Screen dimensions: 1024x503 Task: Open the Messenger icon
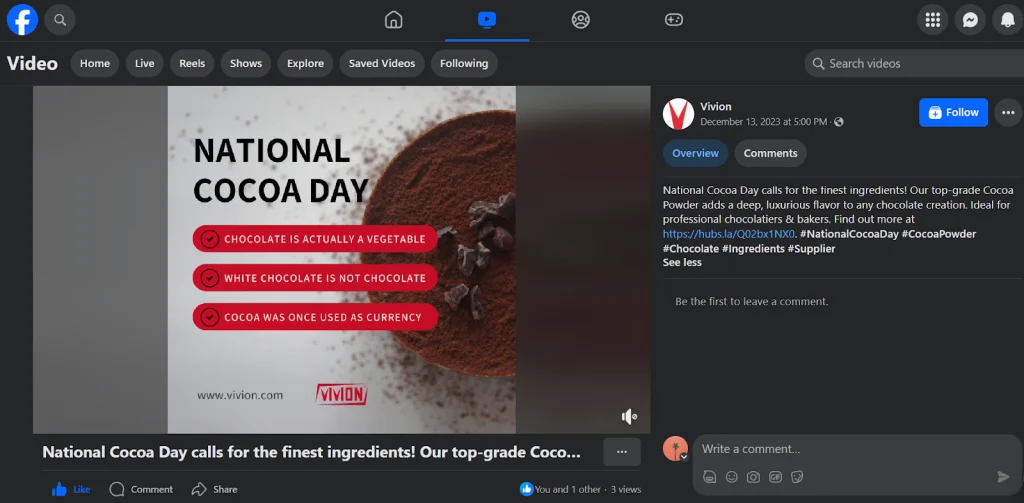970,20
